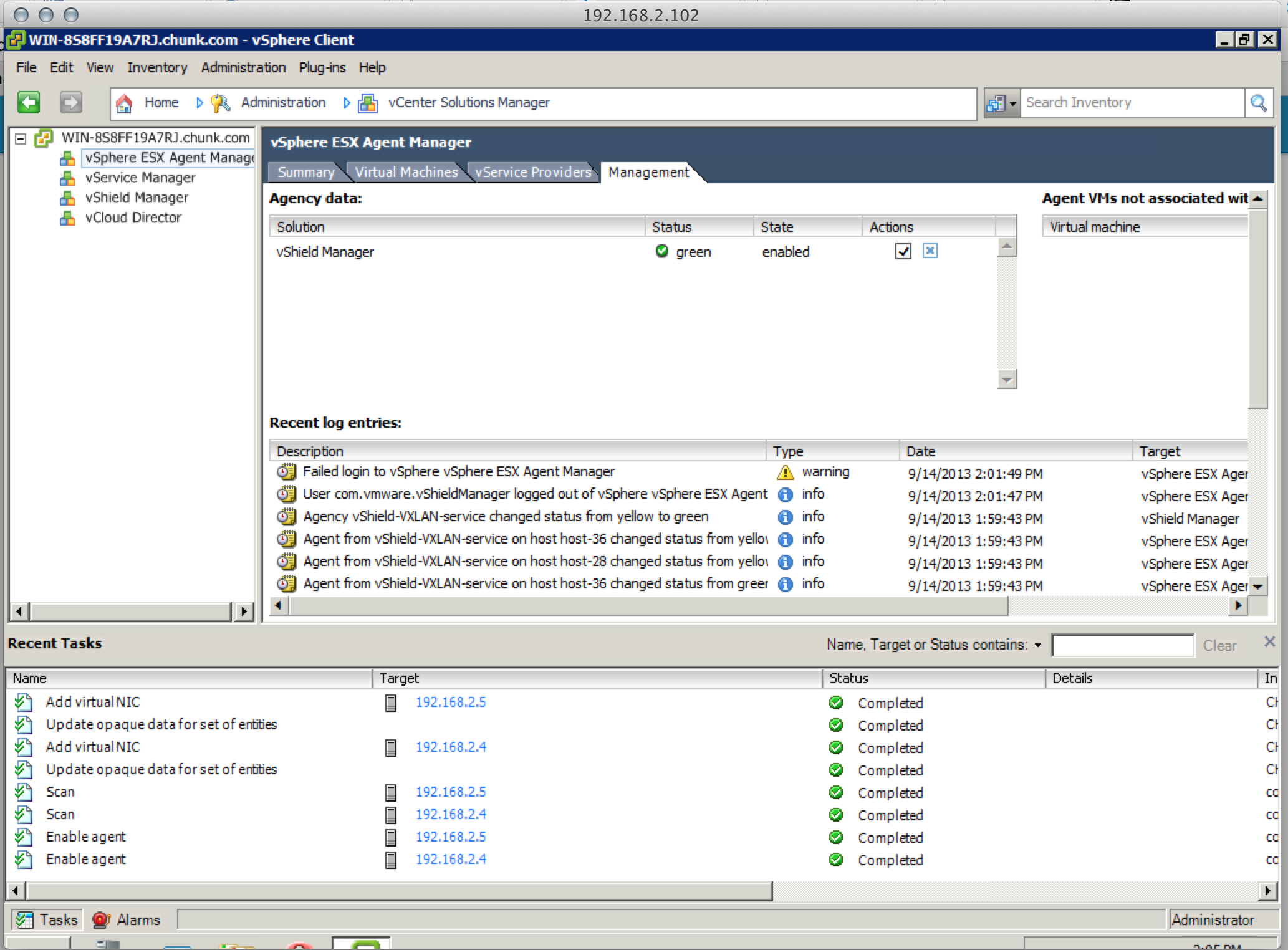Click the green back navigation arrow
Viewport: 1288px width, 950px height.
[x=29, y=102]
